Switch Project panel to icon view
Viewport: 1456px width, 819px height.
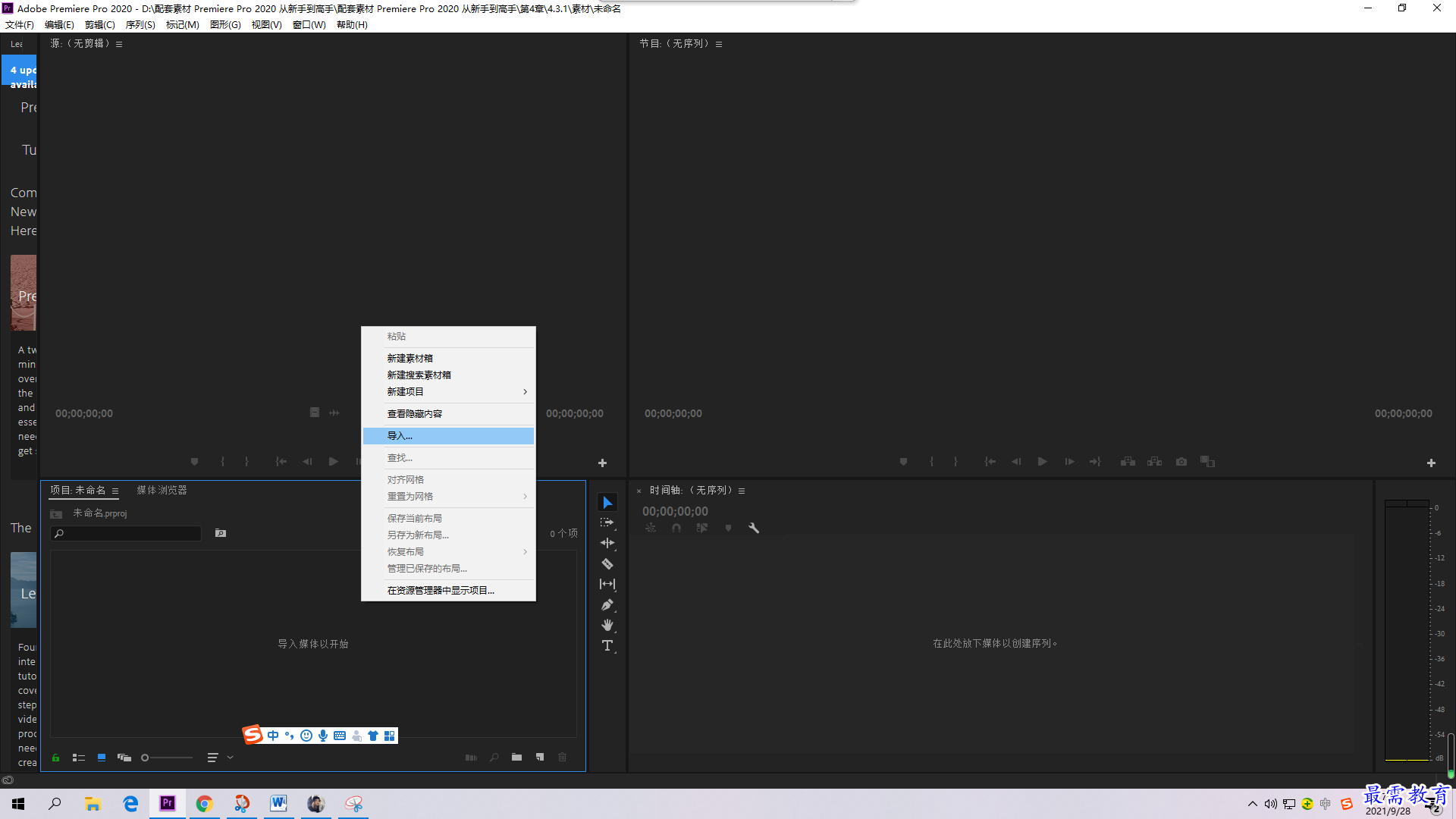click(x=102, y=758)
